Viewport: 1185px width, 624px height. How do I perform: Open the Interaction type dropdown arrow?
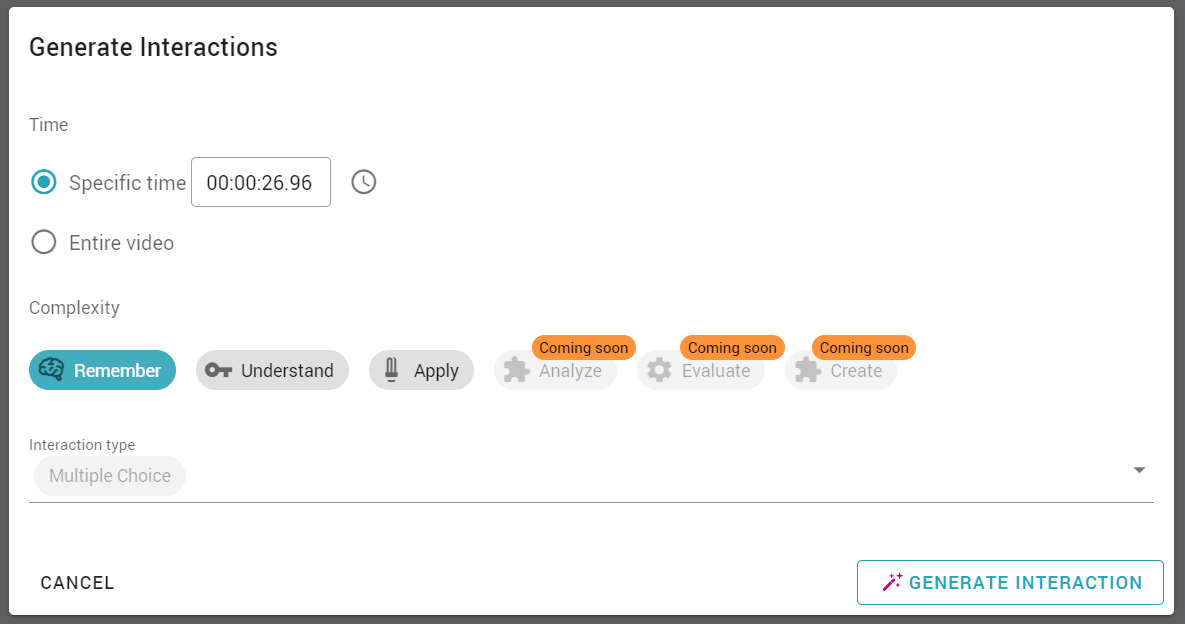(1138, 470)
